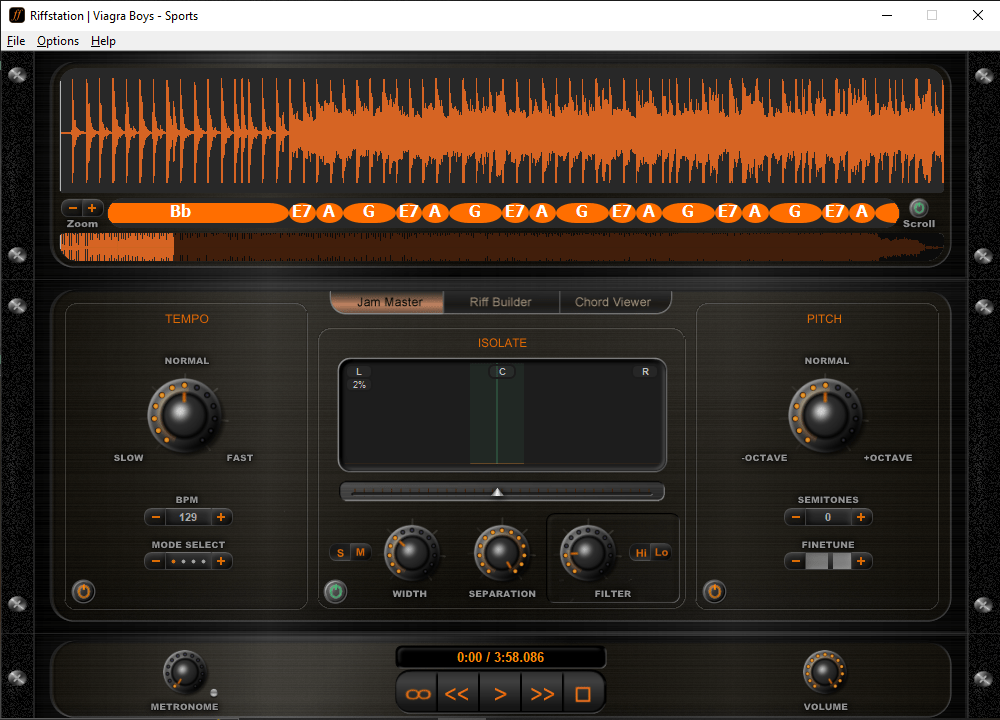
Task: Click the Separation knob
Action: point(502,552)
